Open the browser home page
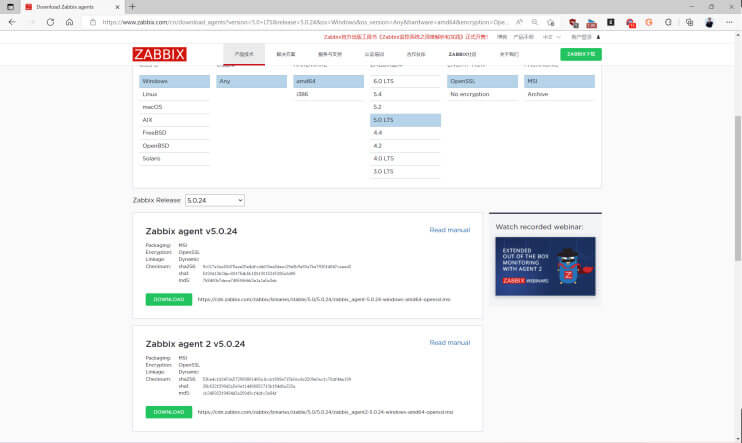The width and height of the screenshot is (742, 443). (70, 22)
